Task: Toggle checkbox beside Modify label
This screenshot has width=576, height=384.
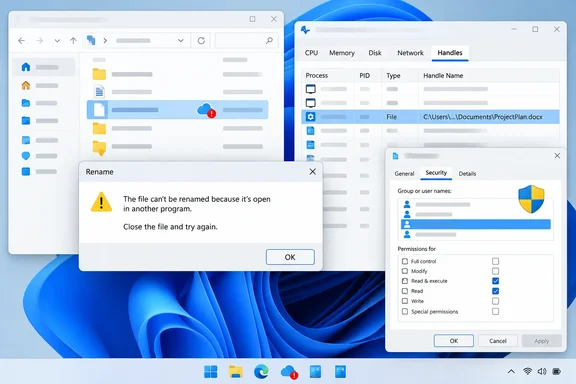Action: 405,271
